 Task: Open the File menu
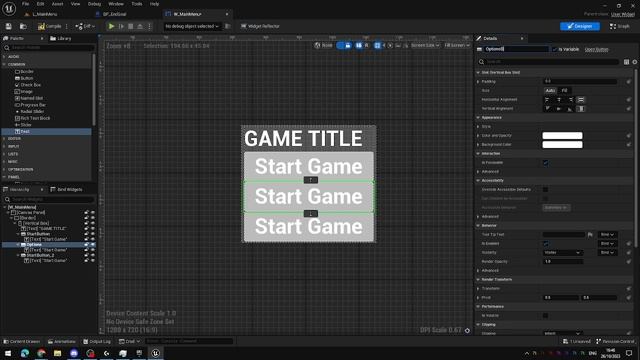(25, 4)
